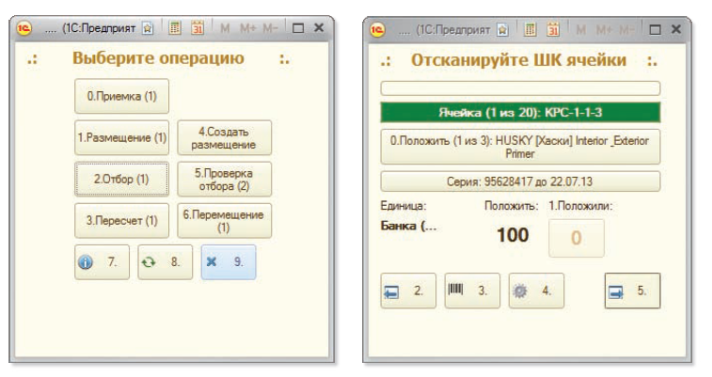Image resolution: width=712 pixels, height=377 pixels.
Task: Close the menu with the X button 9
Action: (x=228, y=262)
